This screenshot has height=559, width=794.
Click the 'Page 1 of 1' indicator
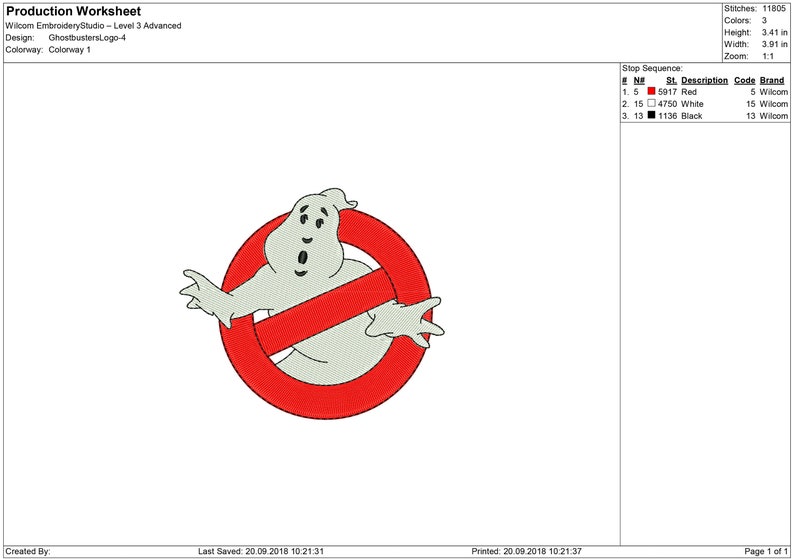coord(766,551)
